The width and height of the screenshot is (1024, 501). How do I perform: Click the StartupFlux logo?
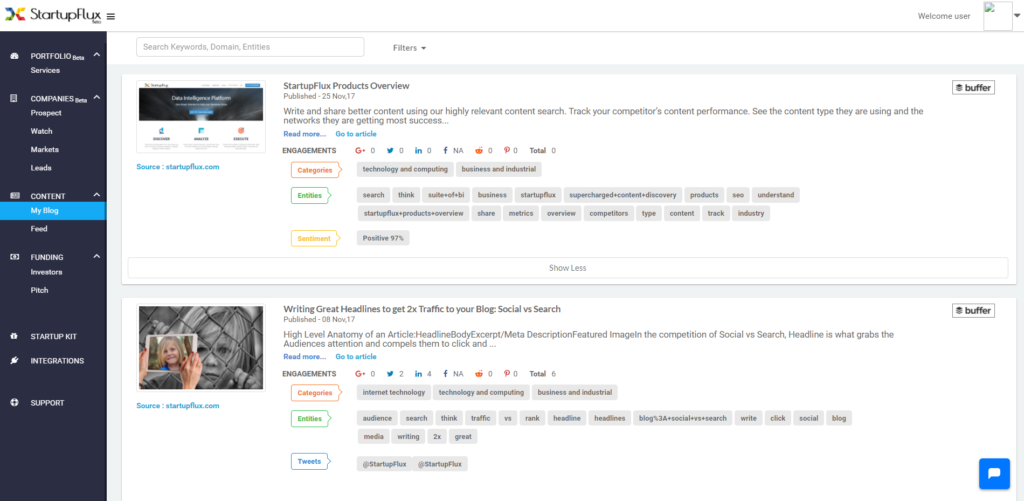click(x=54, y=14)
